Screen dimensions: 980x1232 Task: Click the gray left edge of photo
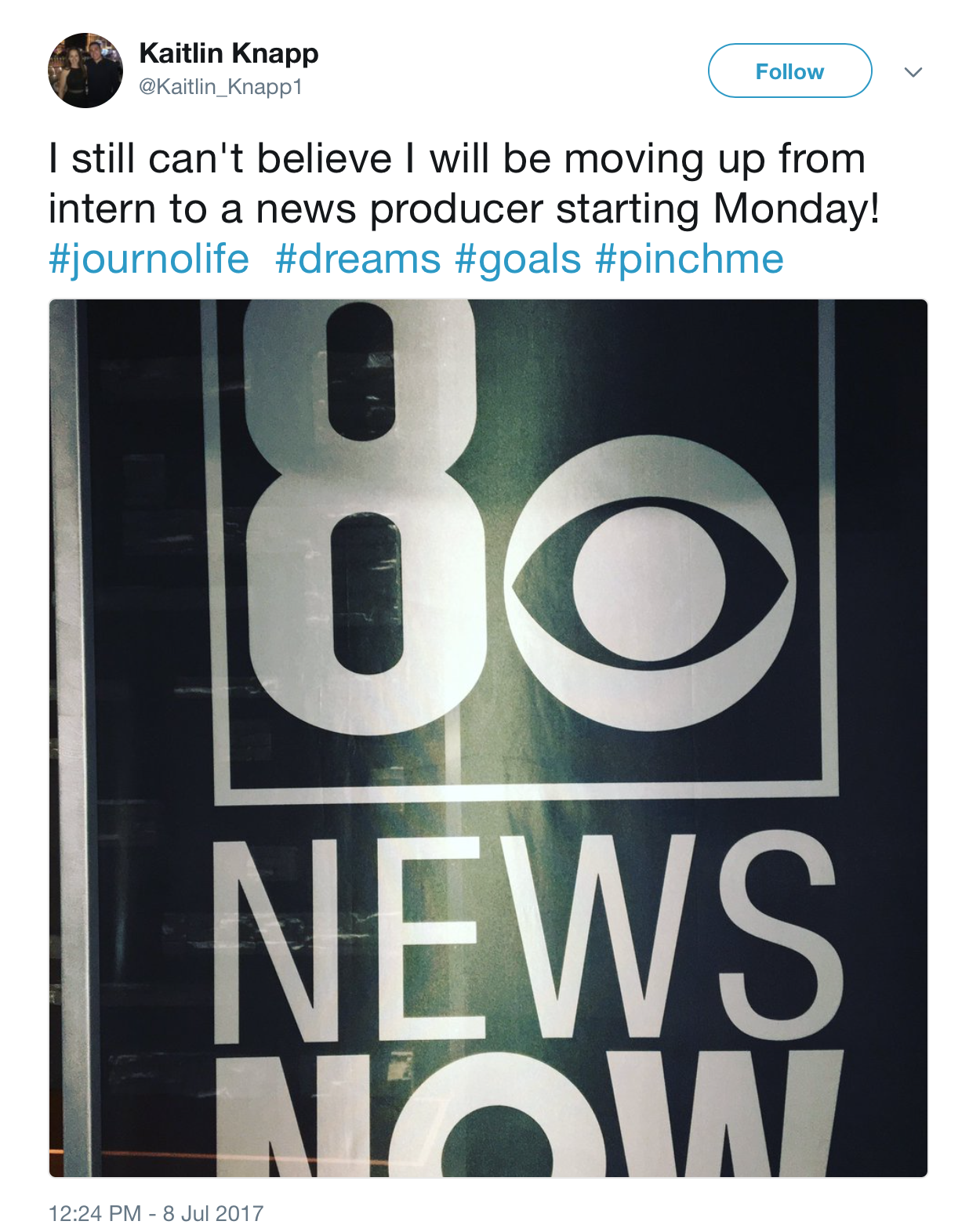coord(72,737)
